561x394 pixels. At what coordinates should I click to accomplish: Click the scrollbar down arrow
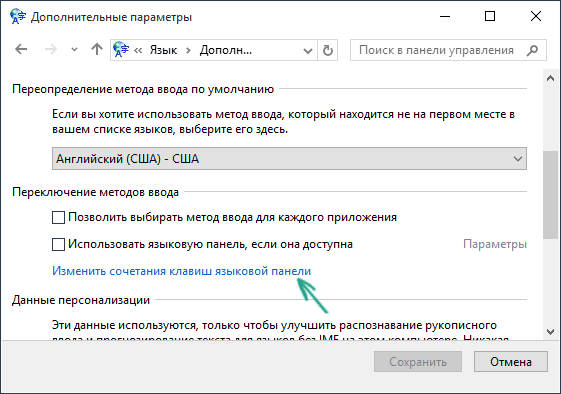coord(550,331)
